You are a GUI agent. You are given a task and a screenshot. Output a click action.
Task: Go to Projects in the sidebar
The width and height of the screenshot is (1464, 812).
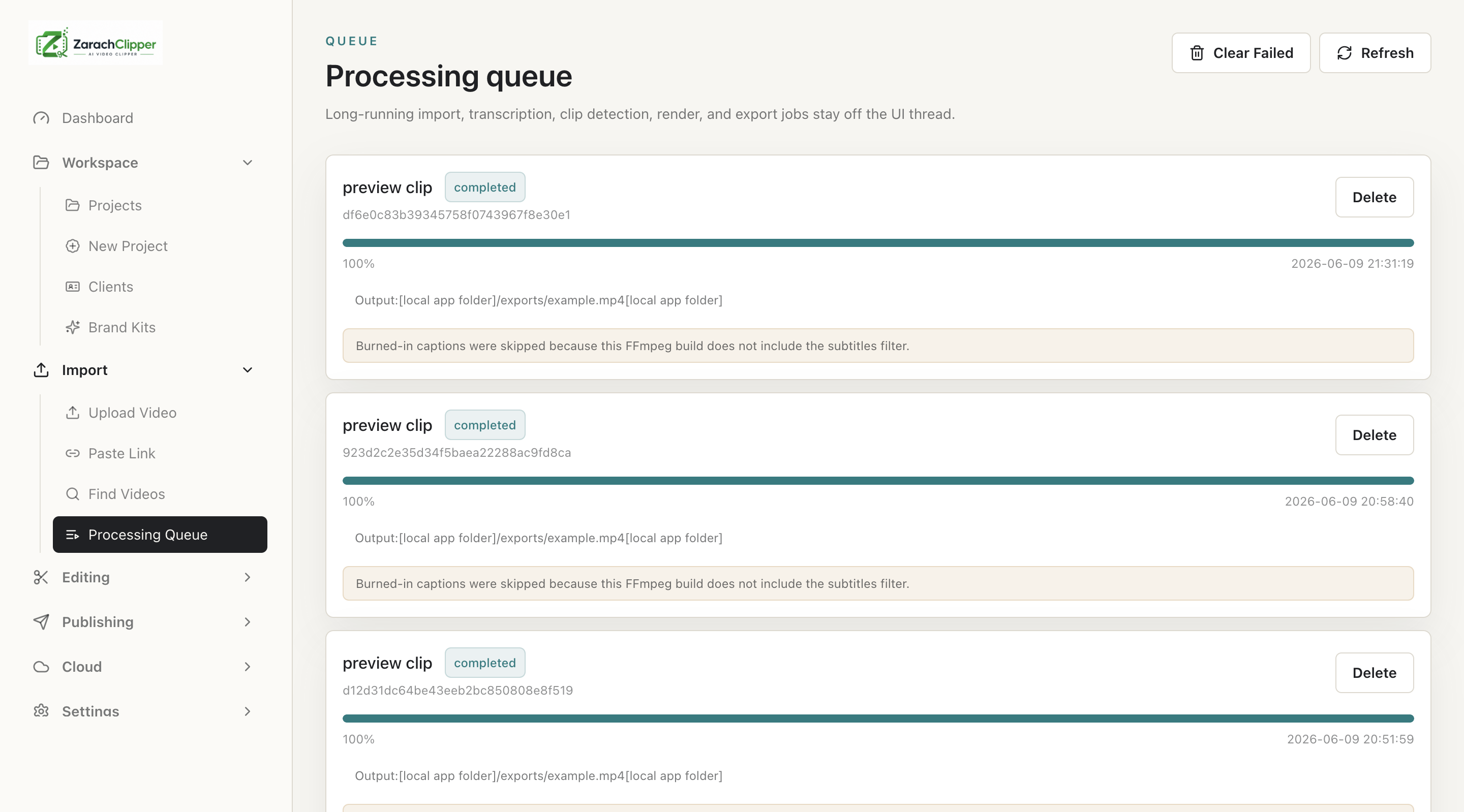click(160, 205)
